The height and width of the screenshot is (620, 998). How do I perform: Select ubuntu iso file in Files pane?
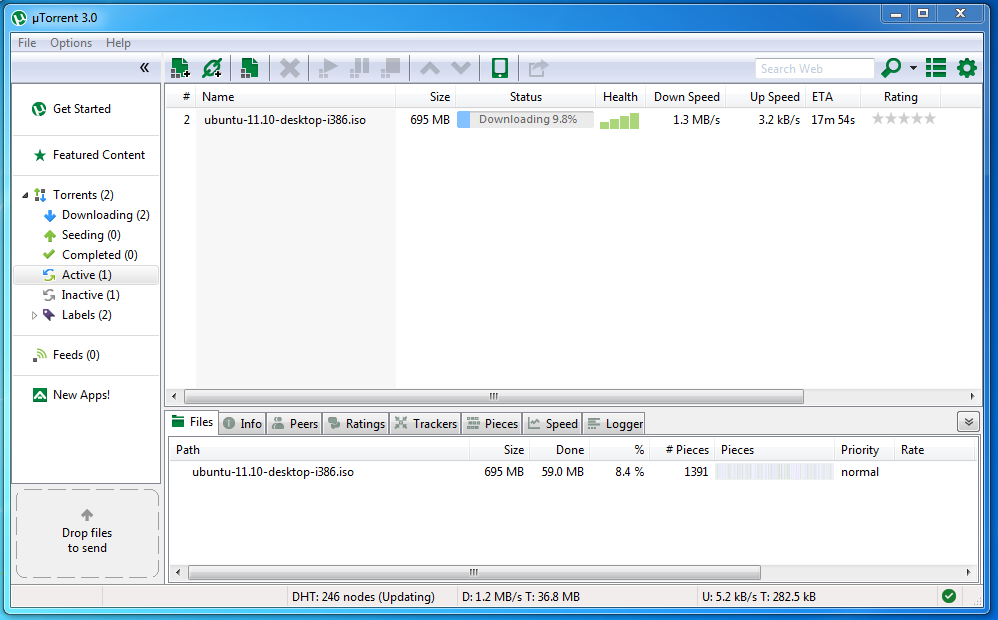tap(272, 472)
